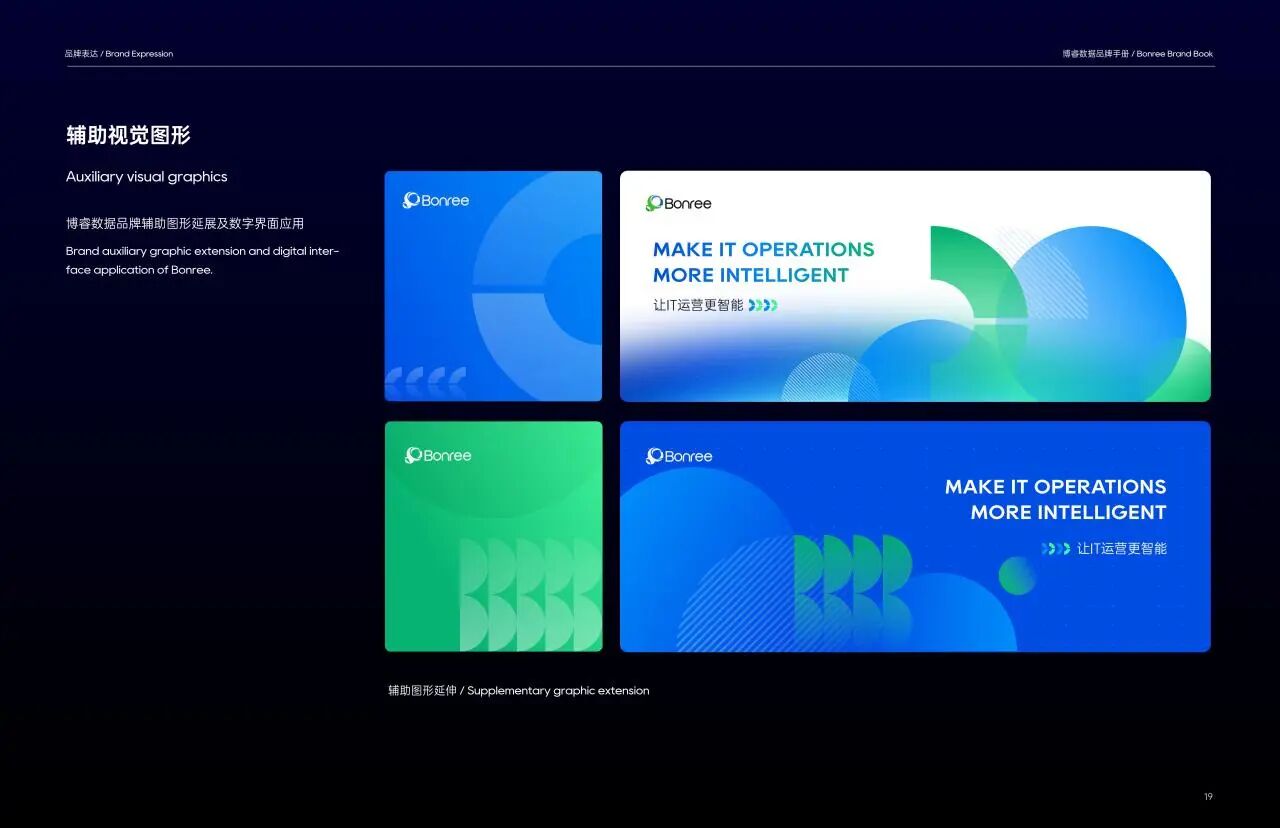Screen dimensions: 1280x828
Task: Click the Bonree logo on the white banner
Action: point(679,204)
